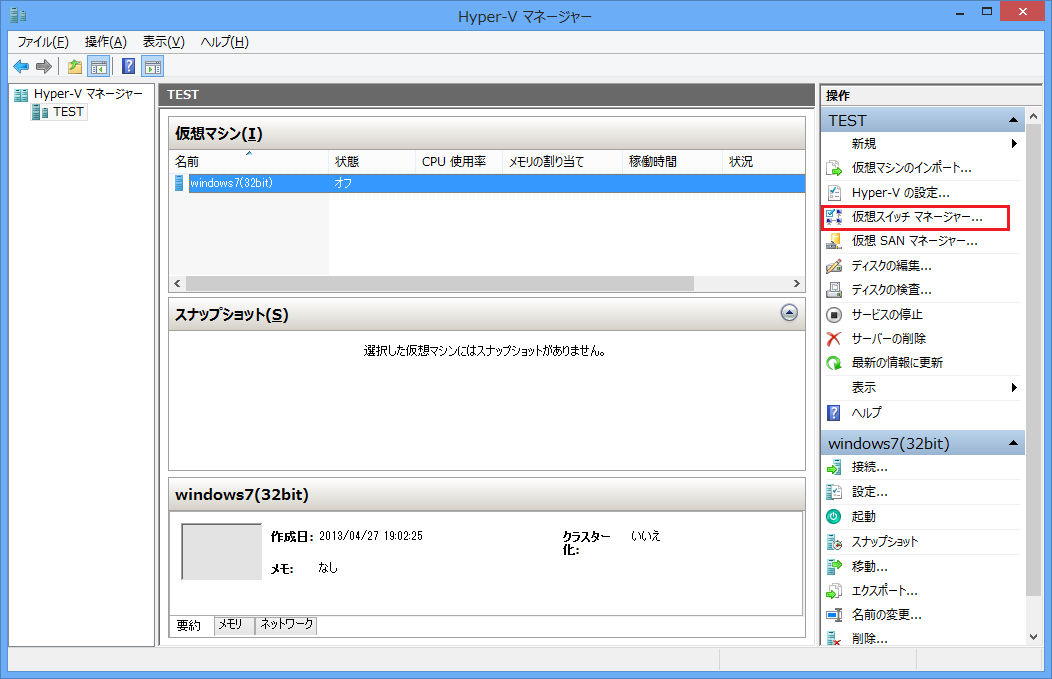Click the エクスポート icon
Viewport: 1052px width, 679px height.
834,590
